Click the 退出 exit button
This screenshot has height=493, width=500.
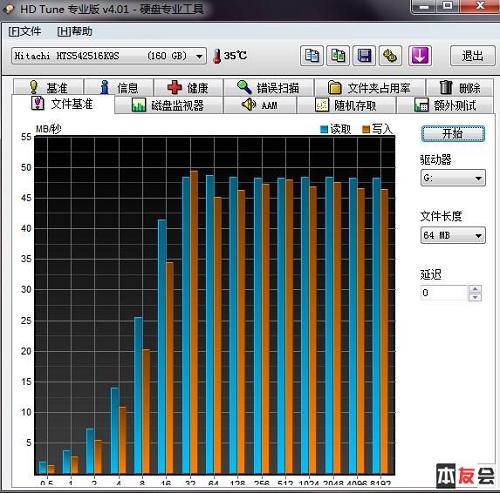(x=472, y=56)
